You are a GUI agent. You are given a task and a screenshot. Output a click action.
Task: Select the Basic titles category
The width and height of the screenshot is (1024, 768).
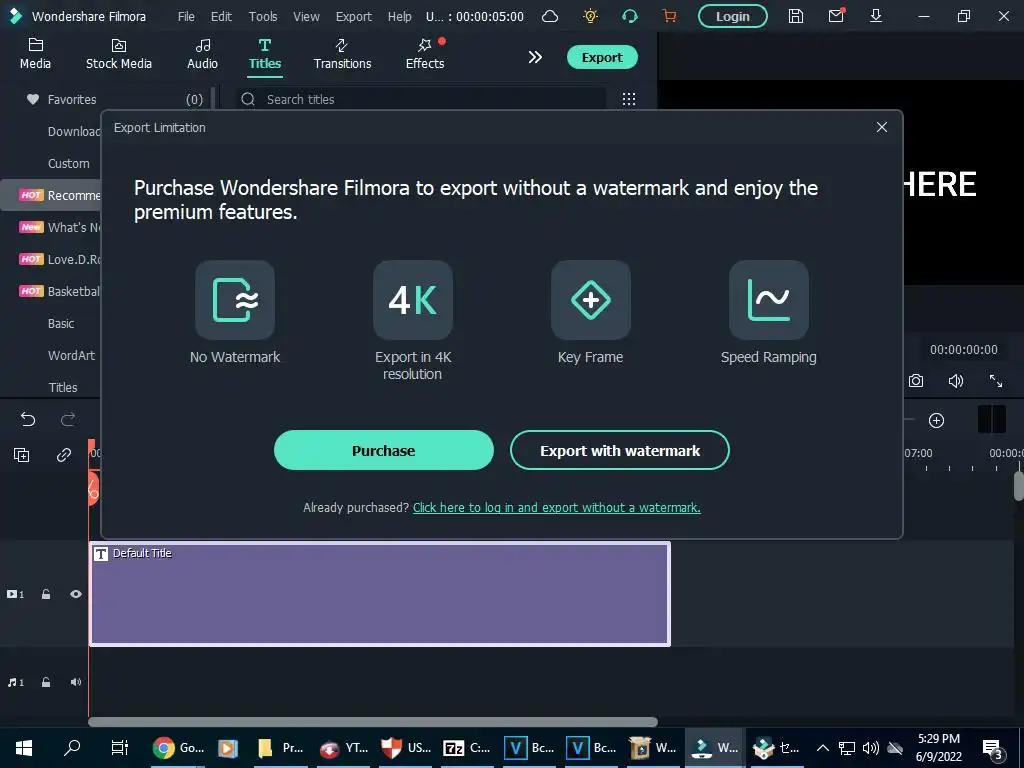[61, 323]
